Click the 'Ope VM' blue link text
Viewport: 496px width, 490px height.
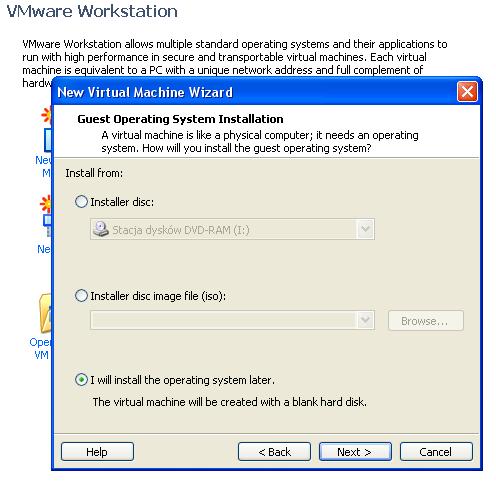point(40,349)
